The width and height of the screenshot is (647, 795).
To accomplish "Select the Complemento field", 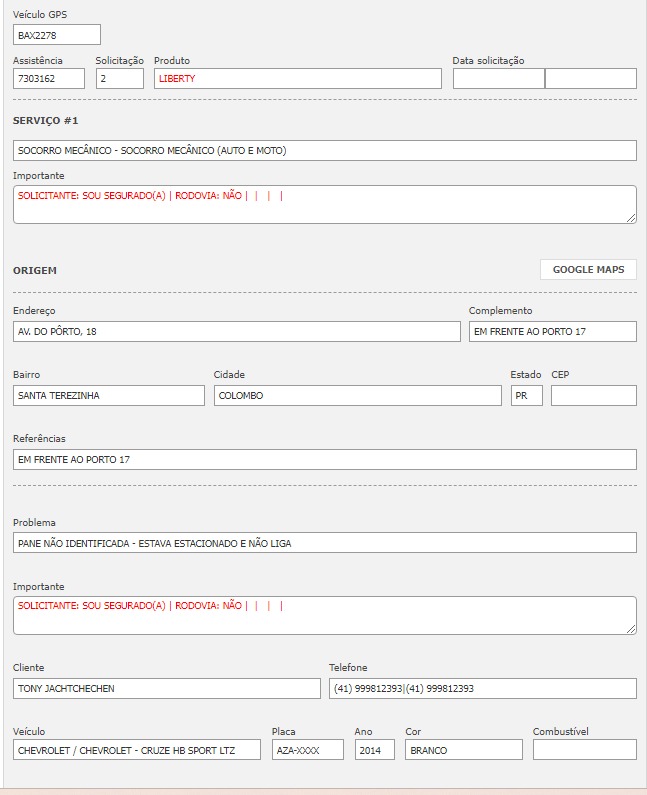I will [552, 332].
